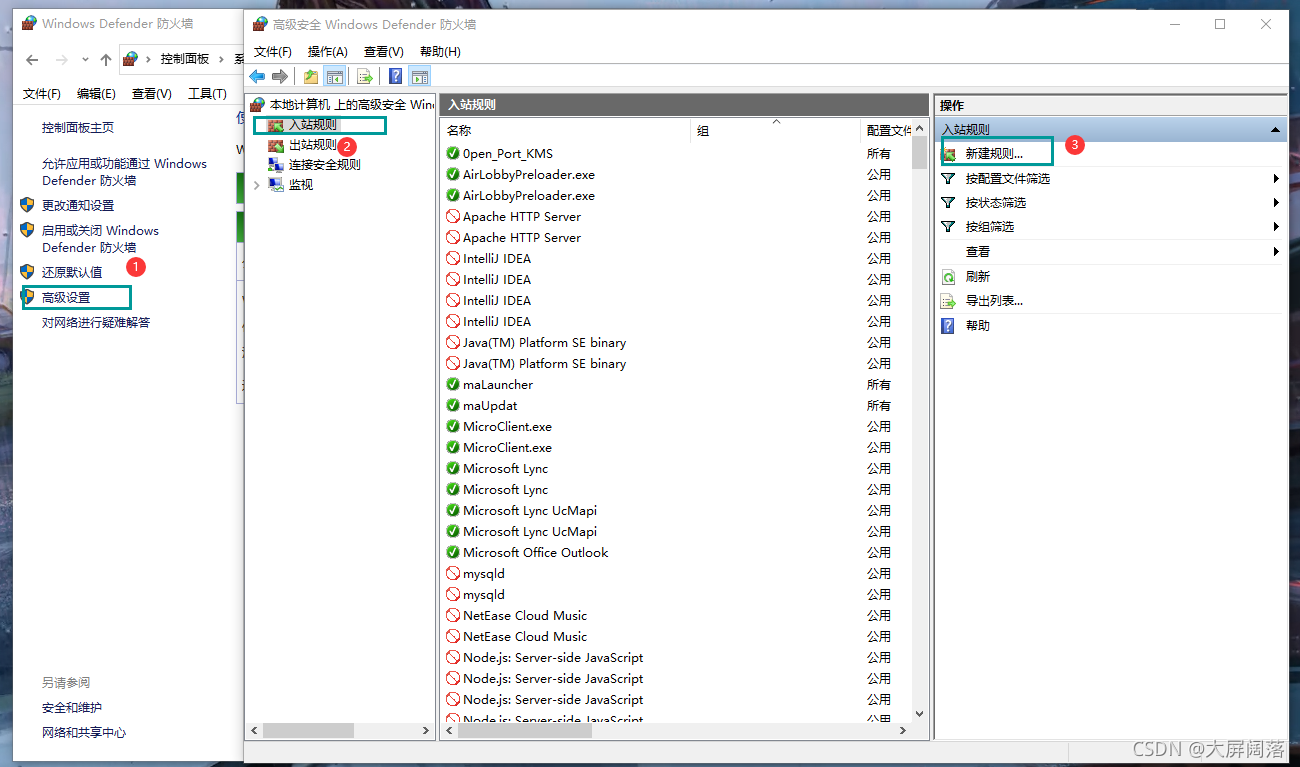Image resolution: width=1300 pixels, height=767 pixels.
Task: Click 刷新 in the actions pane
Action: [x=978, y=277]
